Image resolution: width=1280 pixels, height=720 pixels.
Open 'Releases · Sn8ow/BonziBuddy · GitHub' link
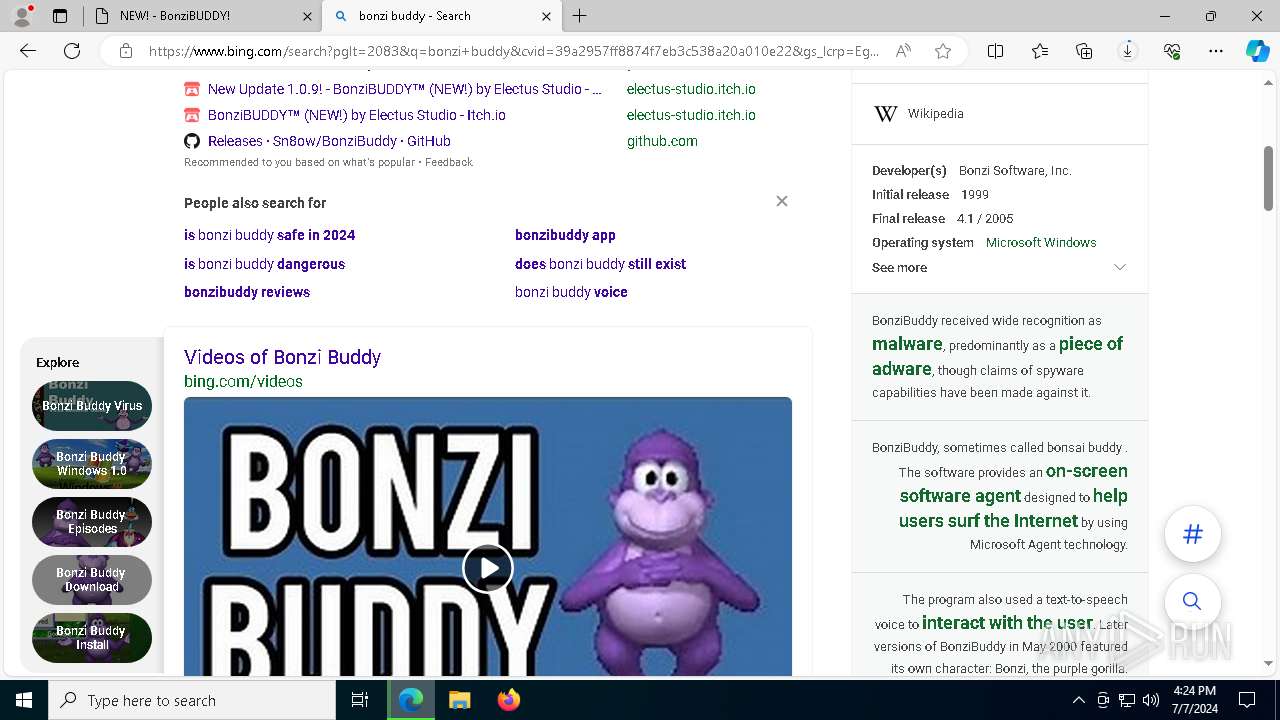329,141
